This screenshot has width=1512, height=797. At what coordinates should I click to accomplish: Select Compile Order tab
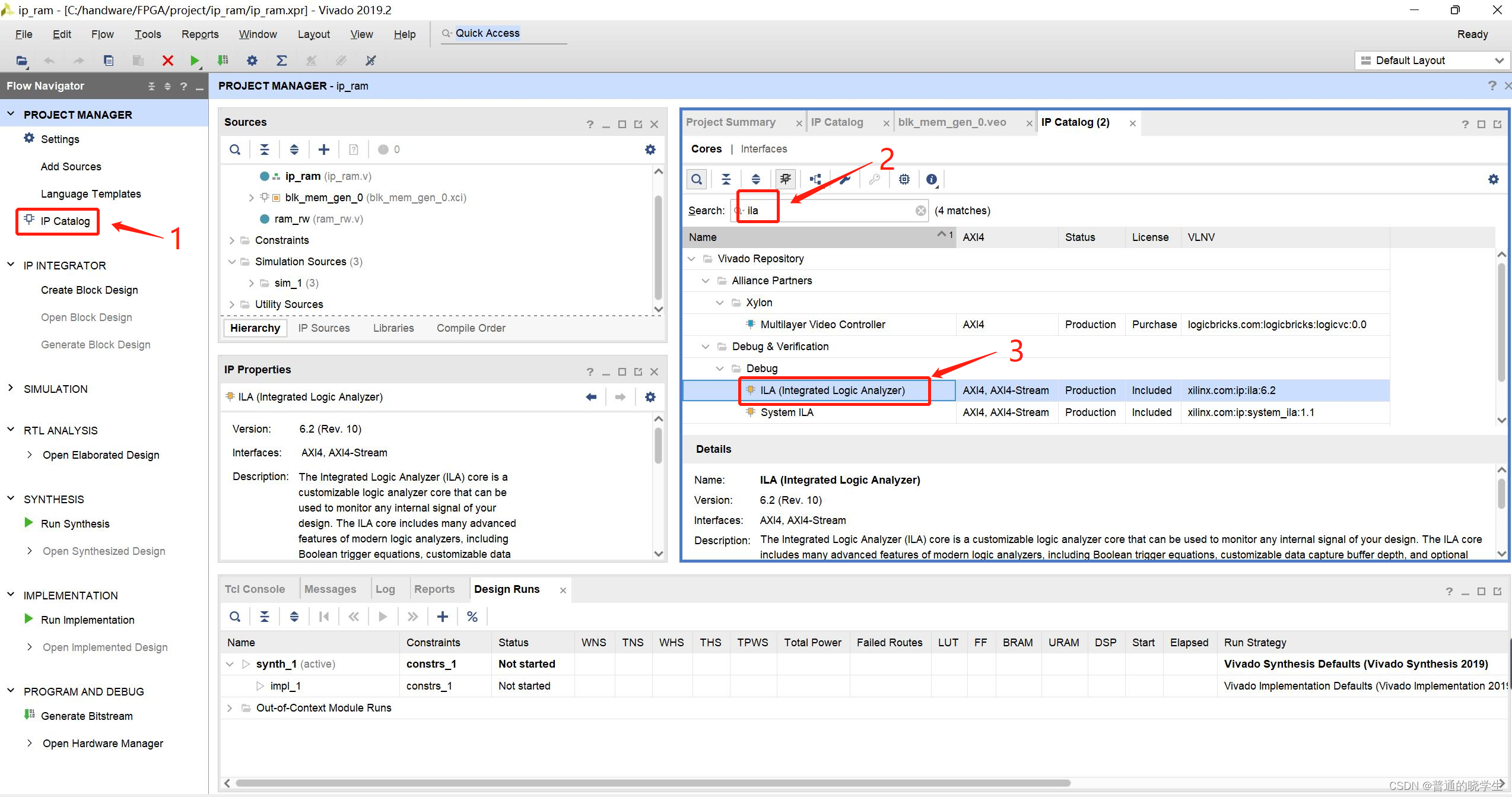[471, 328]
